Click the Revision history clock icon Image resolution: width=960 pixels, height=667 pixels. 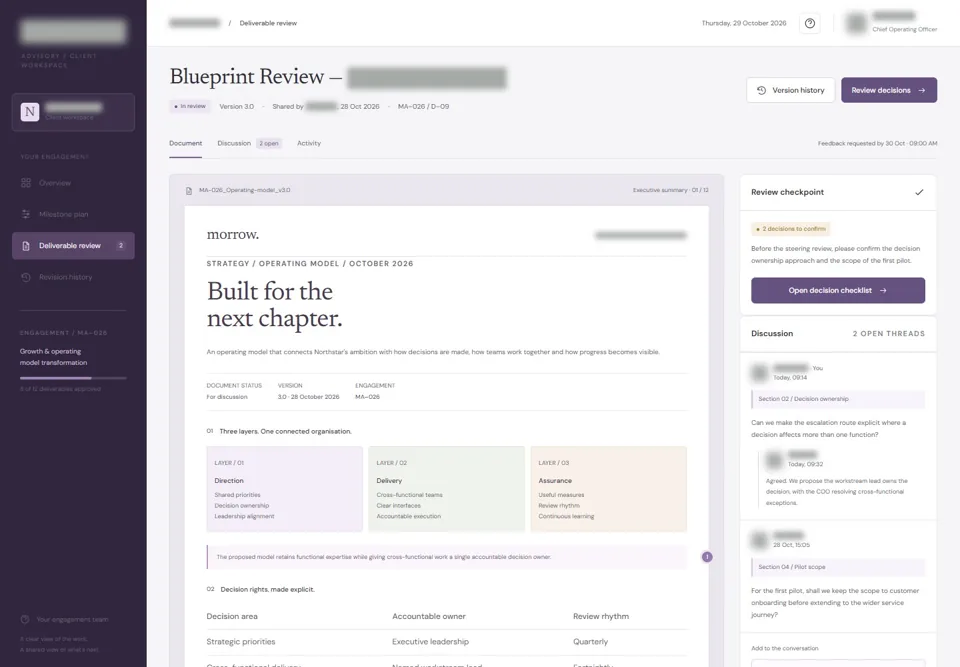point(26,277)
